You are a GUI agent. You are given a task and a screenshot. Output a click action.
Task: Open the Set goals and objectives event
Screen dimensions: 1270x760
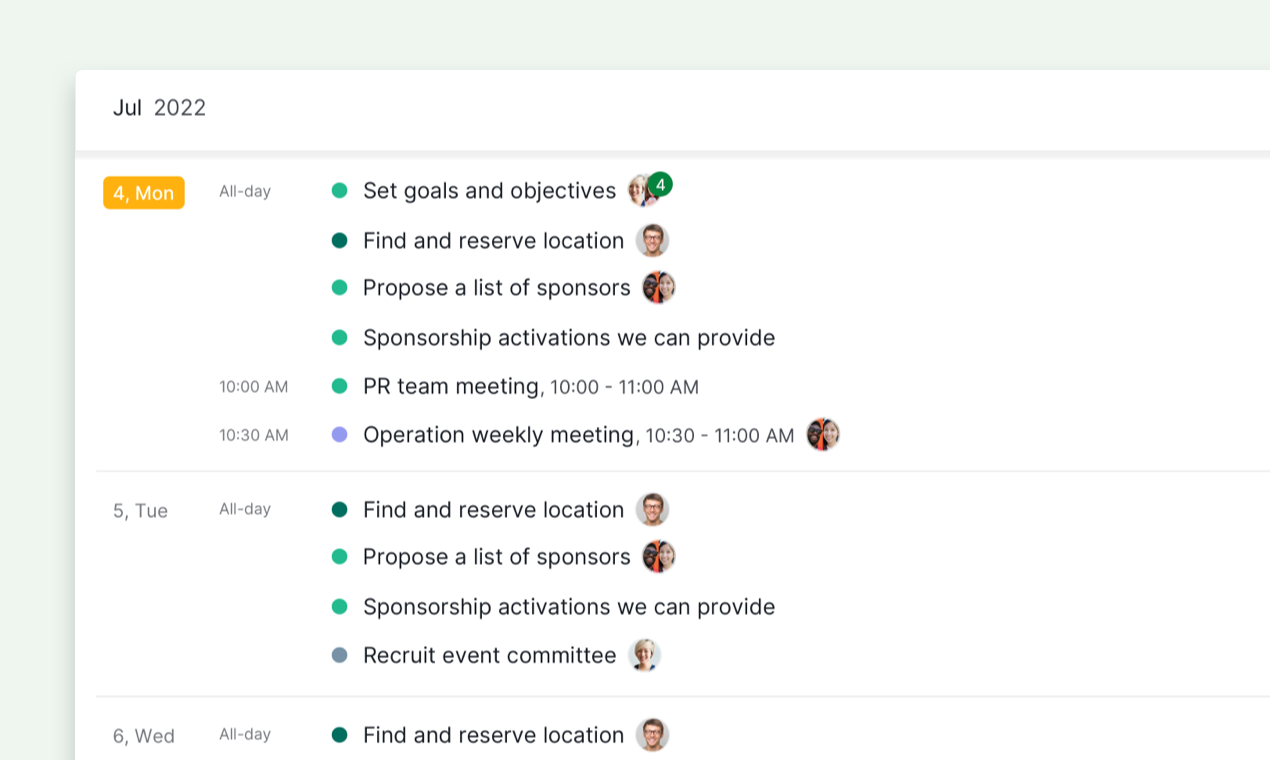pos(489,191)
